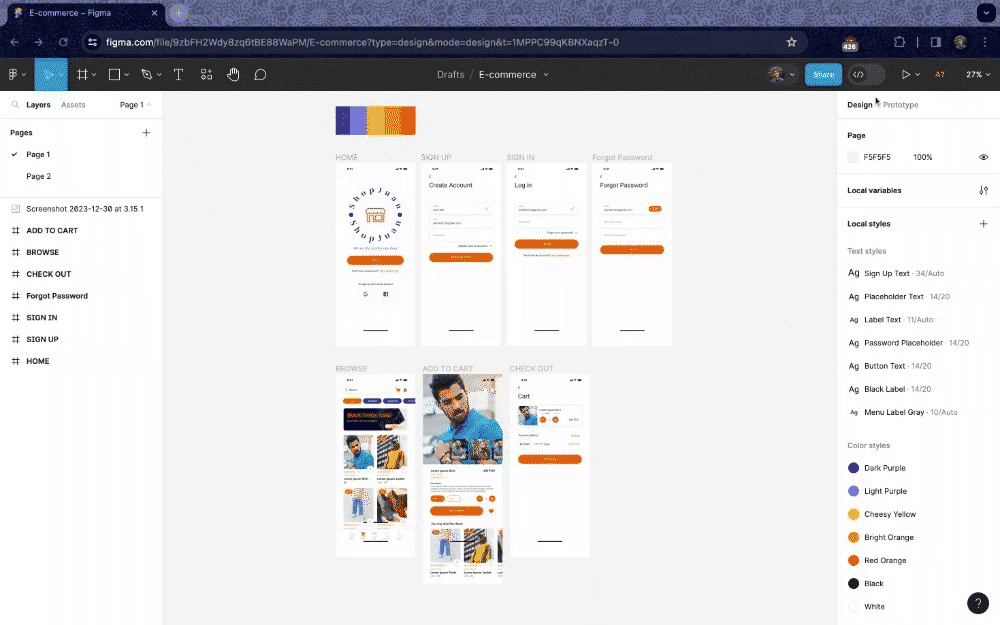Click the A? spell check icon
The width and height of the screenshot is (1000, 625).
939,75
